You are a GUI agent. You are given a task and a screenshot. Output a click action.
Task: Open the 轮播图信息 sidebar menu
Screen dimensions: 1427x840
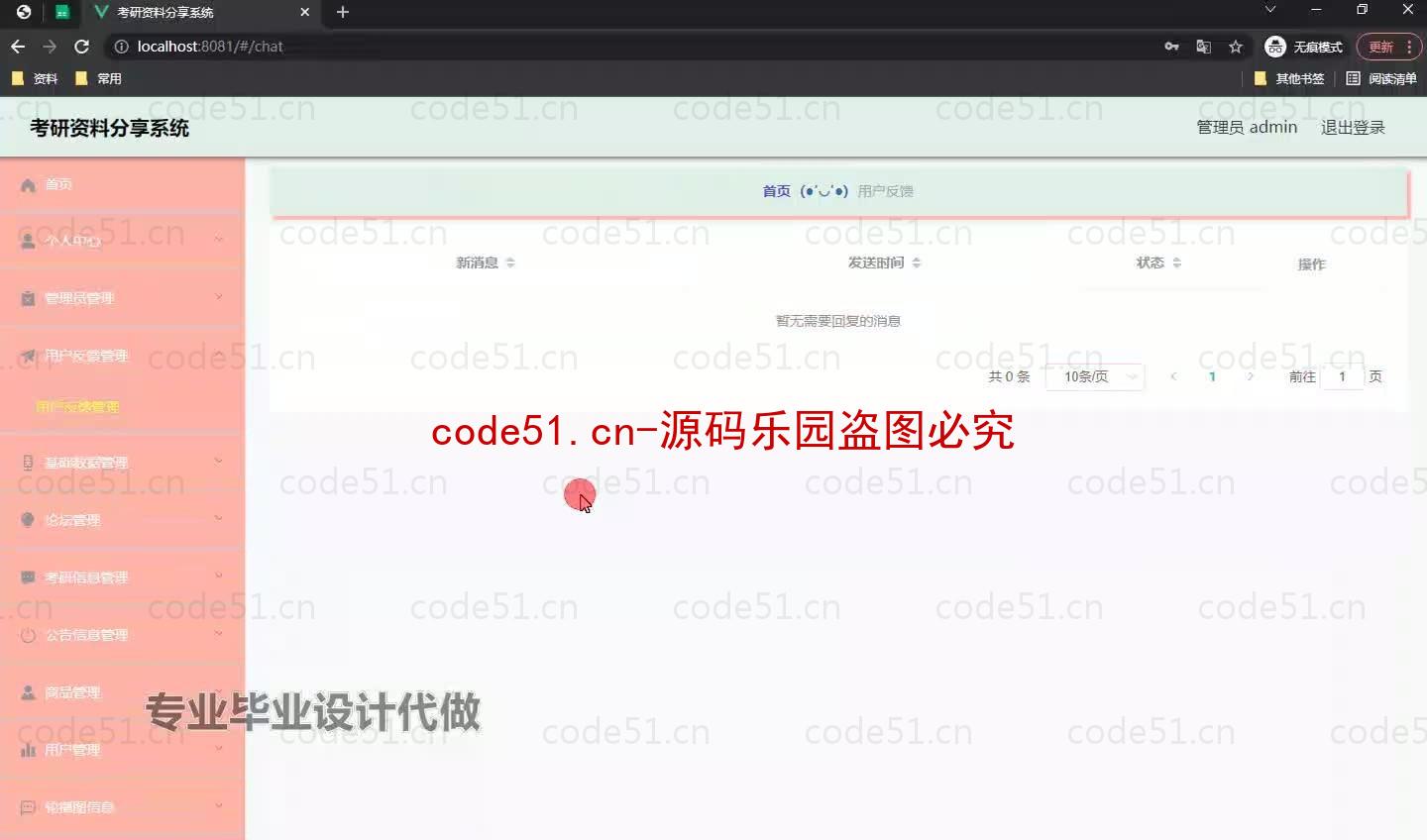(x=122, y=807)
